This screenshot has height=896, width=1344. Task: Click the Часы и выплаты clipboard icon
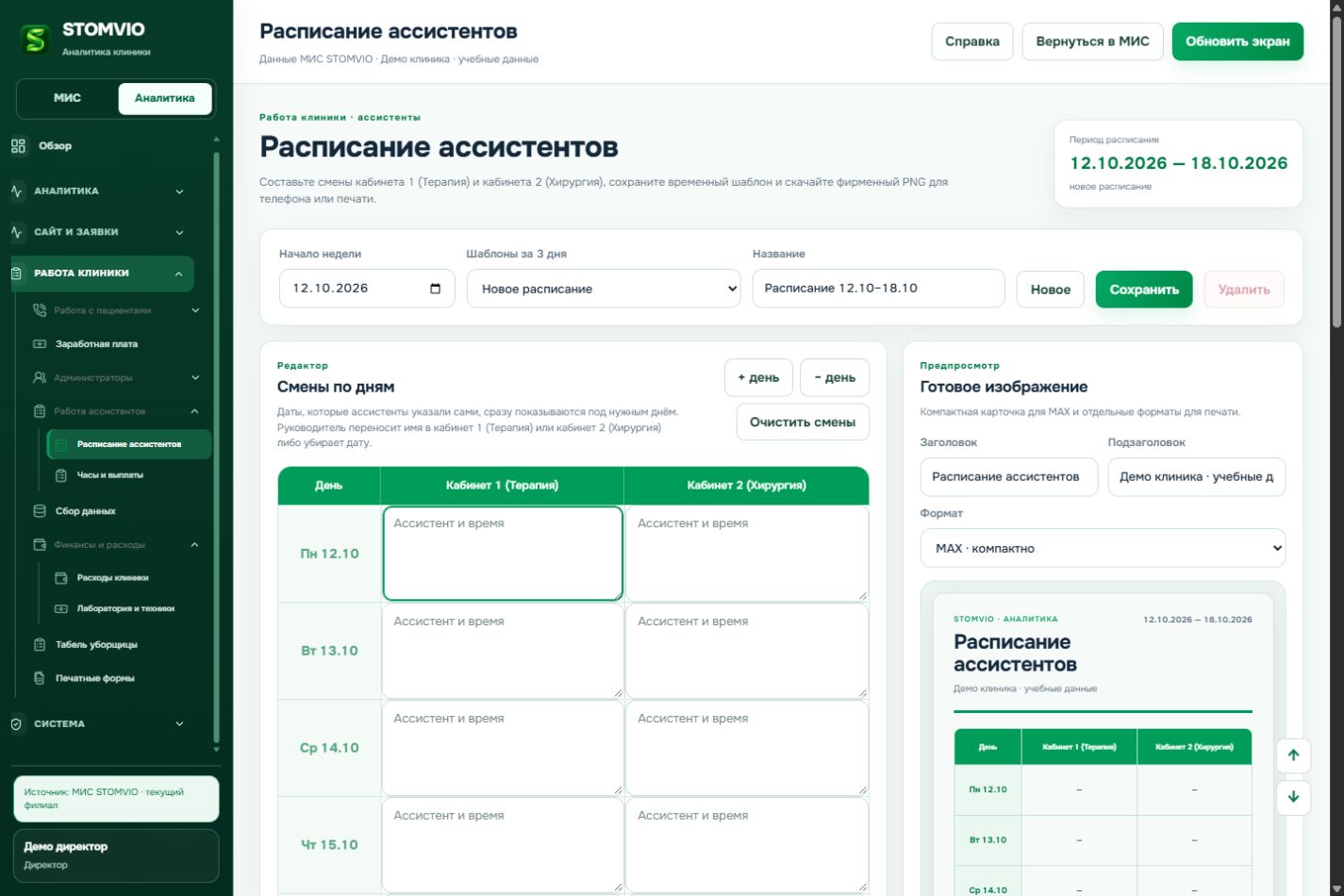coord(61,475)
